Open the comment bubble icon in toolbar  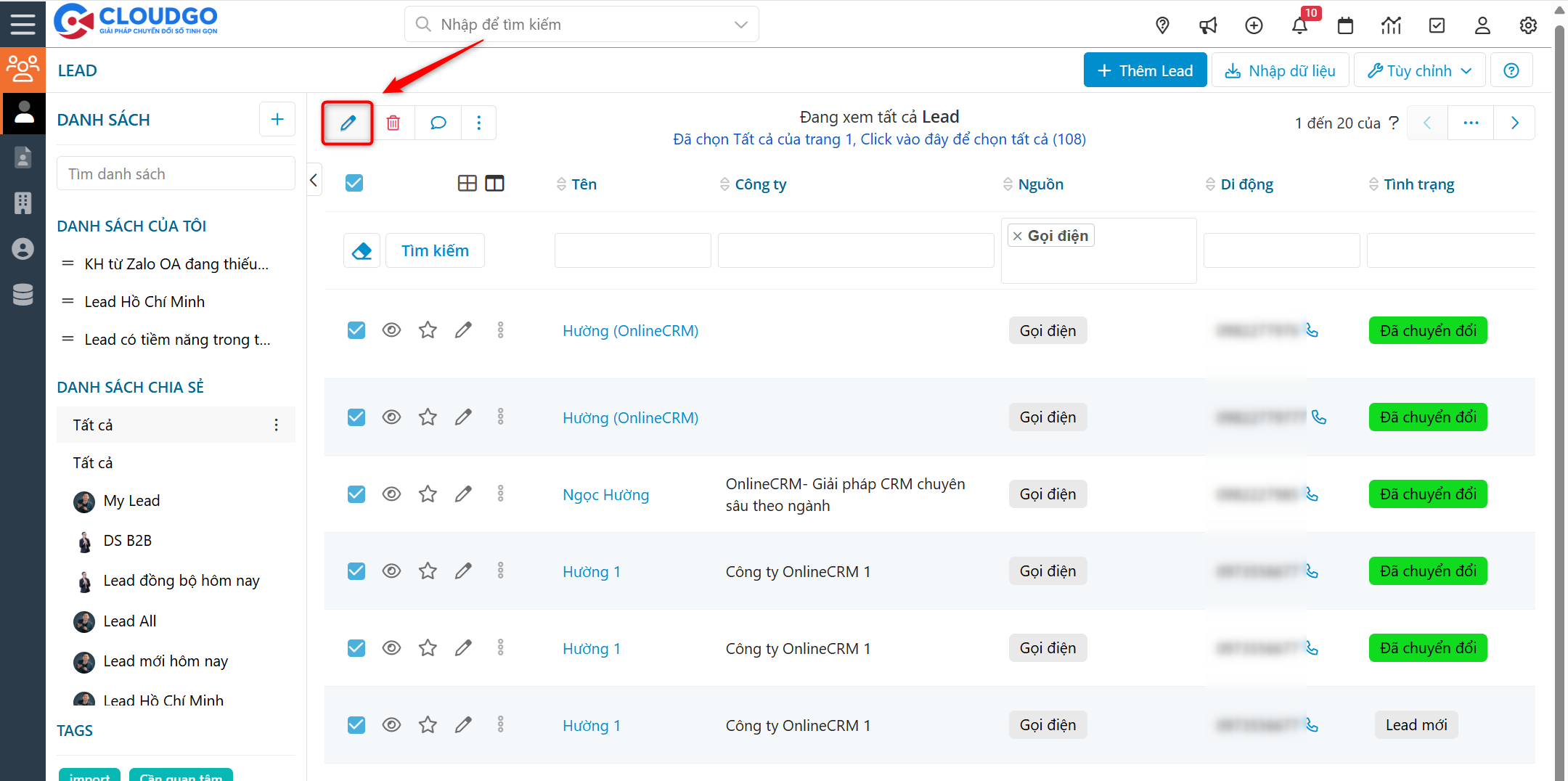pos(438,123)
